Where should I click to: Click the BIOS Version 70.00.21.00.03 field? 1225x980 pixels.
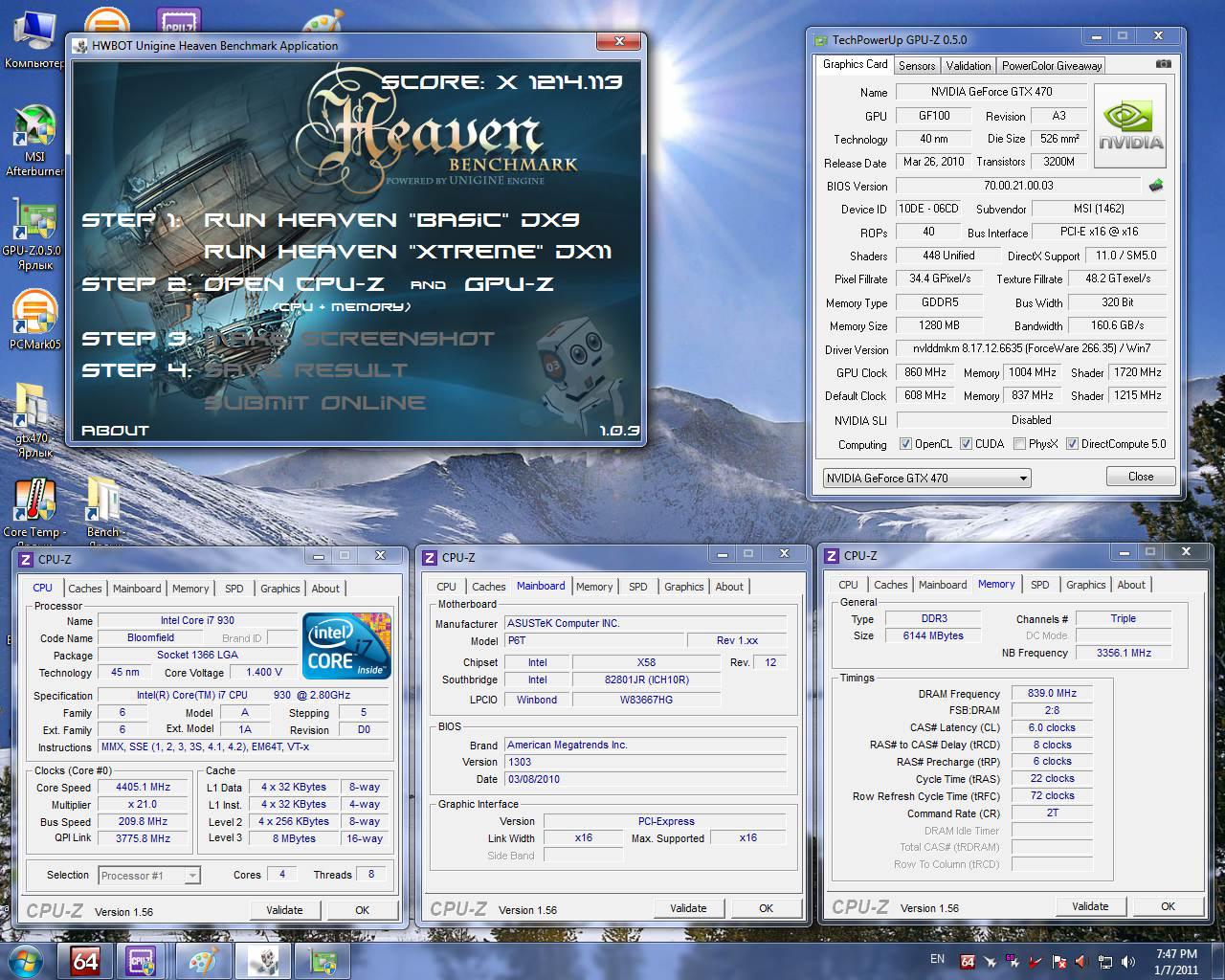[x=1018, y=186]
